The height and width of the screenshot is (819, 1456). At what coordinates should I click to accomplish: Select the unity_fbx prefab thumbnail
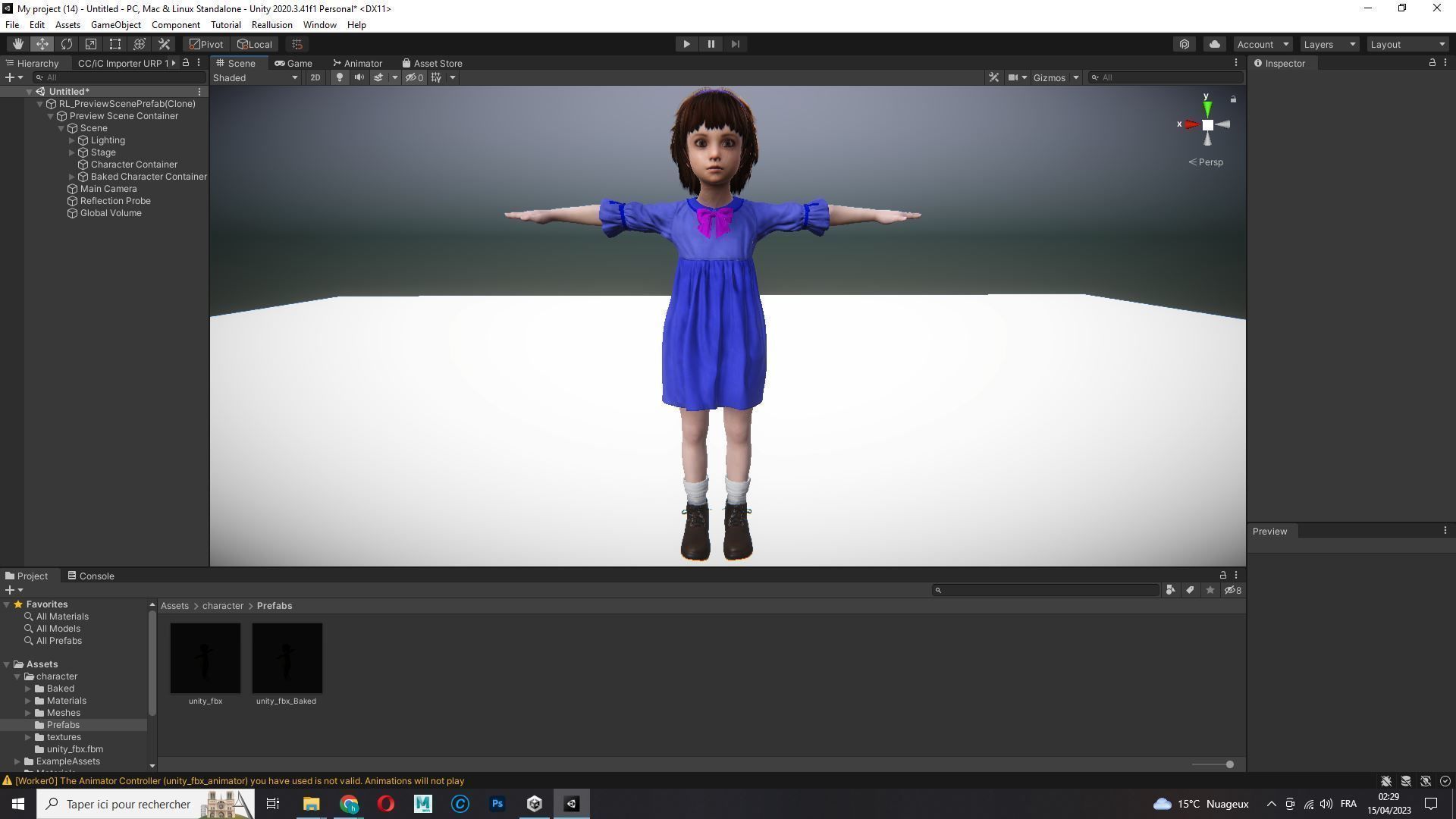pyautogui.click(x=206, y=658)
